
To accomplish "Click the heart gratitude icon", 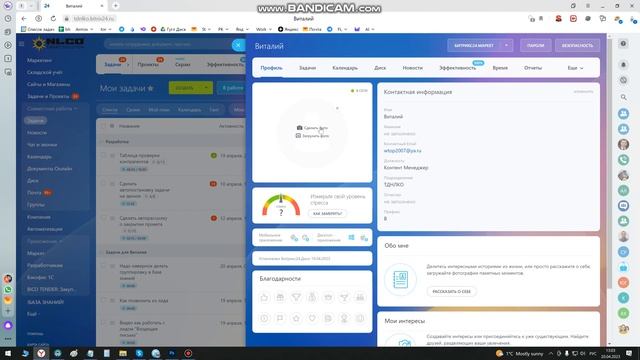I will [312, 318].
